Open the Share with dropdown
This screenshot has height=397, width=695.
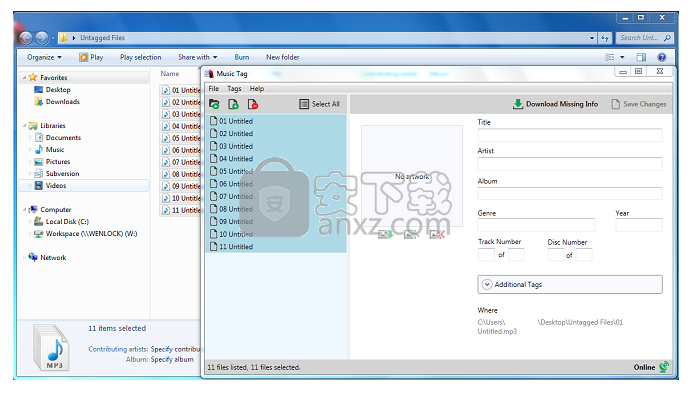198,57
